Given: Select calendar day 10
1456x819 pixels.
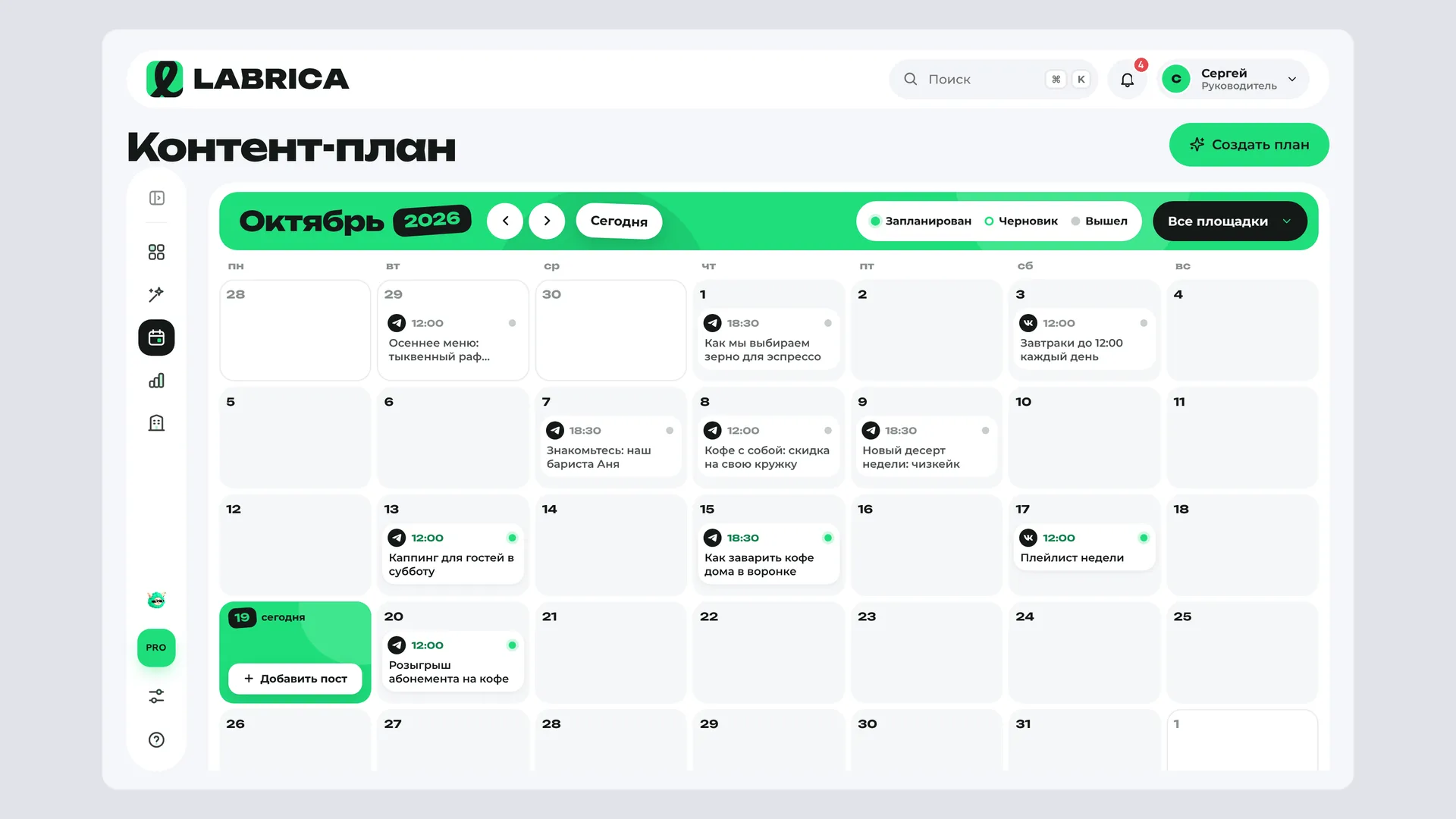Looking at the screenshot, I should click(1084, 438).
